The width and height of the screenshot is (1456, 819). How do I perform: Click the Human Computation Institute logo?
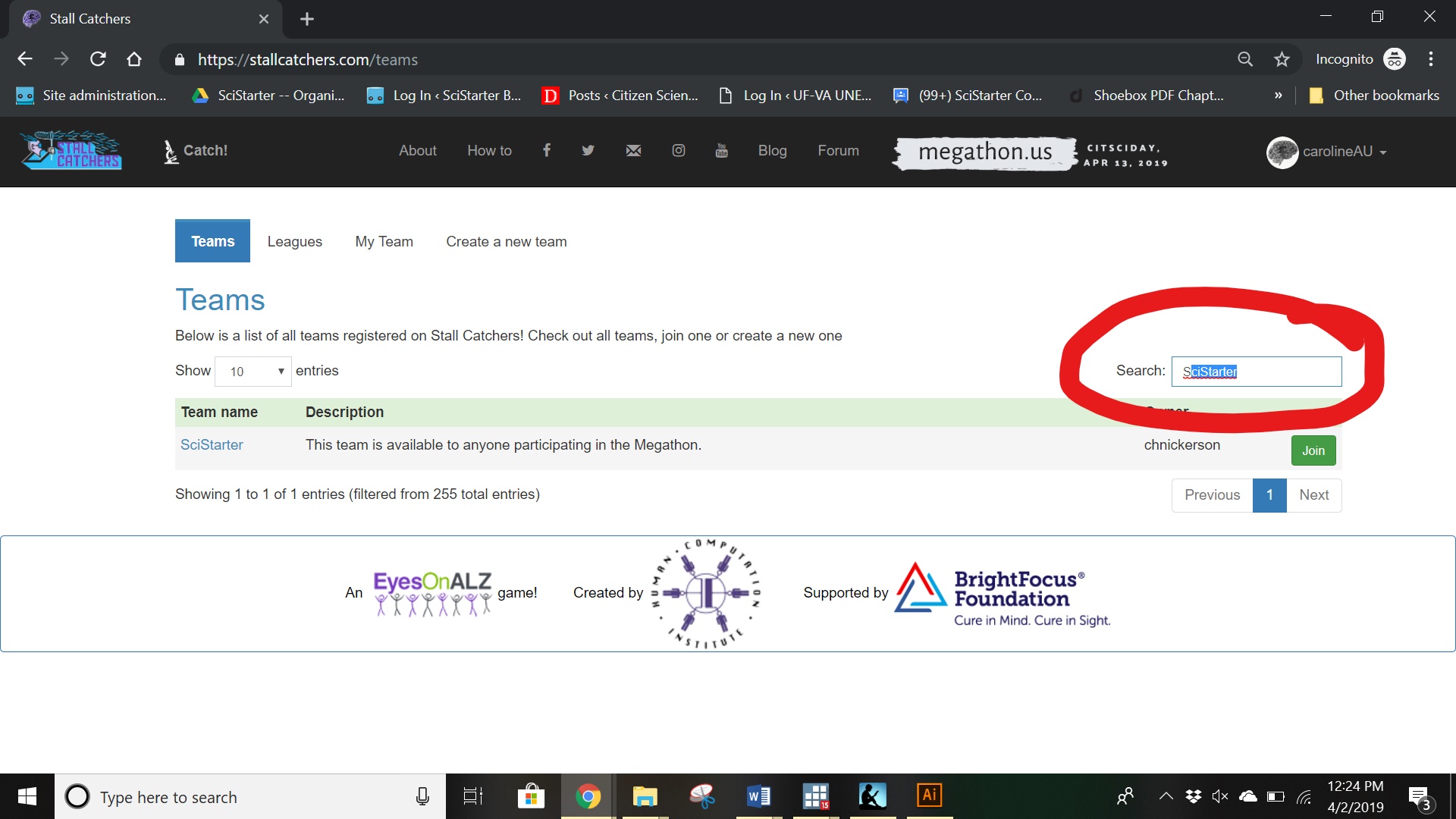click(x=706, y=594)
